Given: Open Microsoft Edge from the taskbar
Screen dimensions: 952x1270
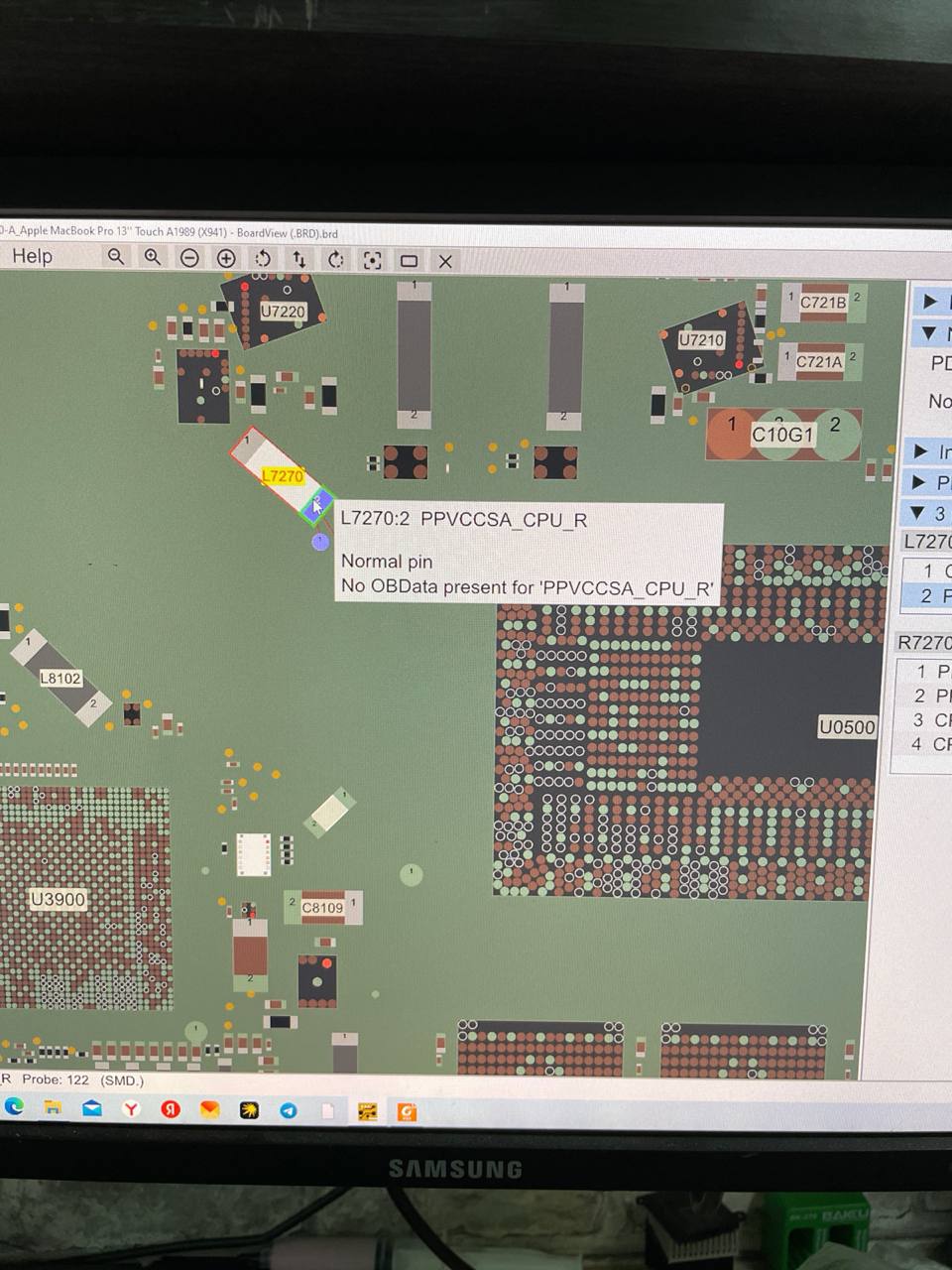Looking at the screenshot, I should [x=15, y=1106].
